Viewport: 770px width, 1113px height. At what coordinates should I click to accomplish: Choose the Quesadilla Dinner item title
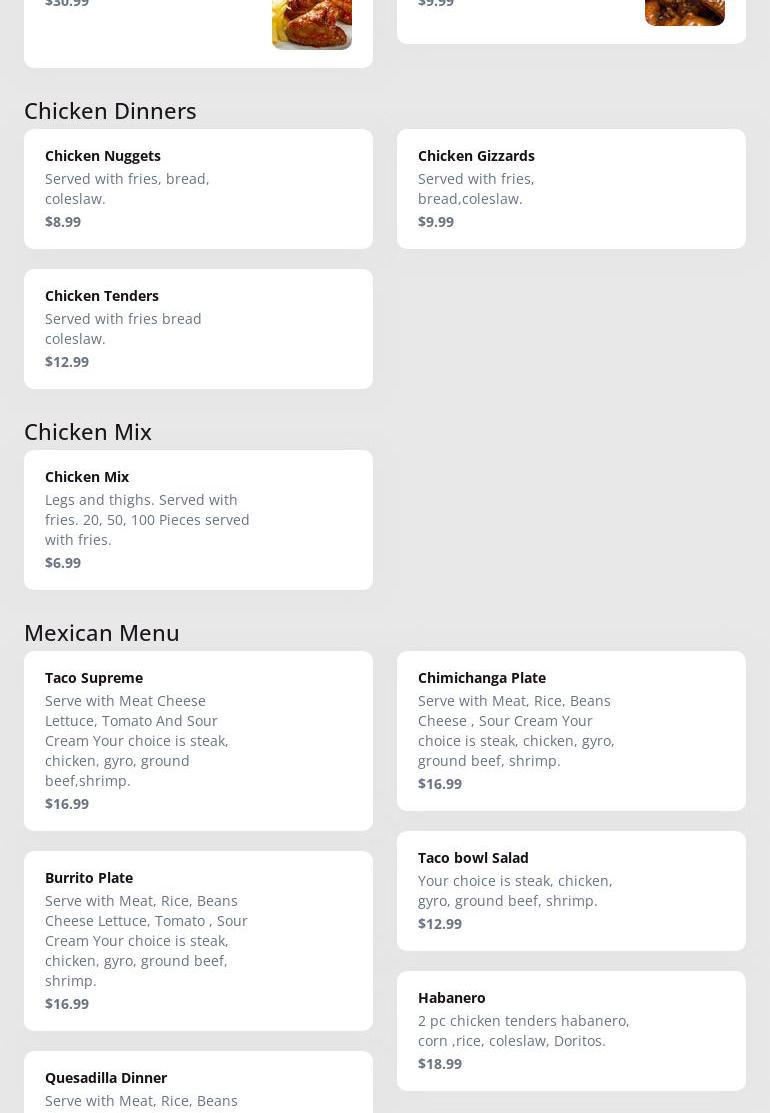click(x=106, y=1078)
